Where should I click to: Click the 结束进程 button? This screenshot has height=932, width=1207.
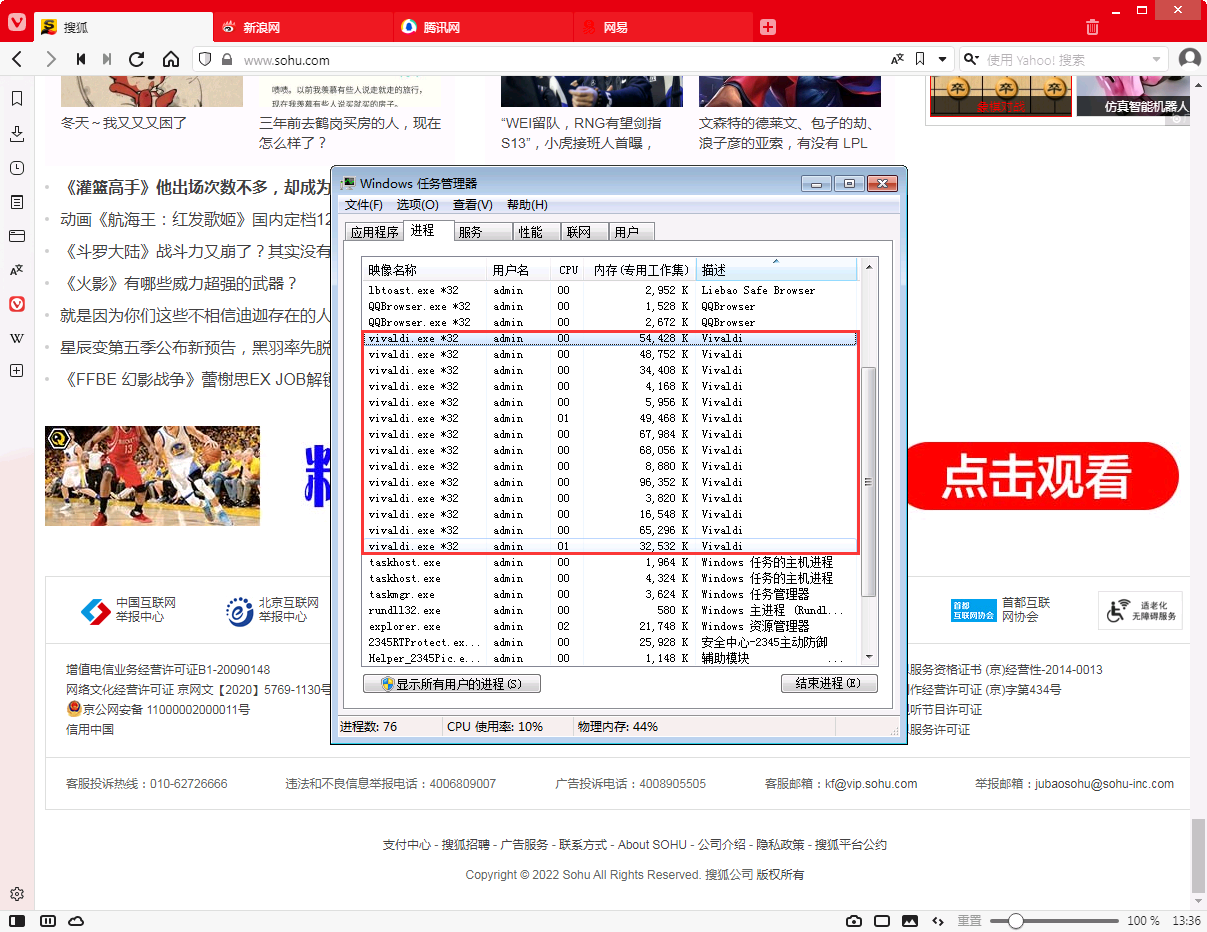pos(829,684)
